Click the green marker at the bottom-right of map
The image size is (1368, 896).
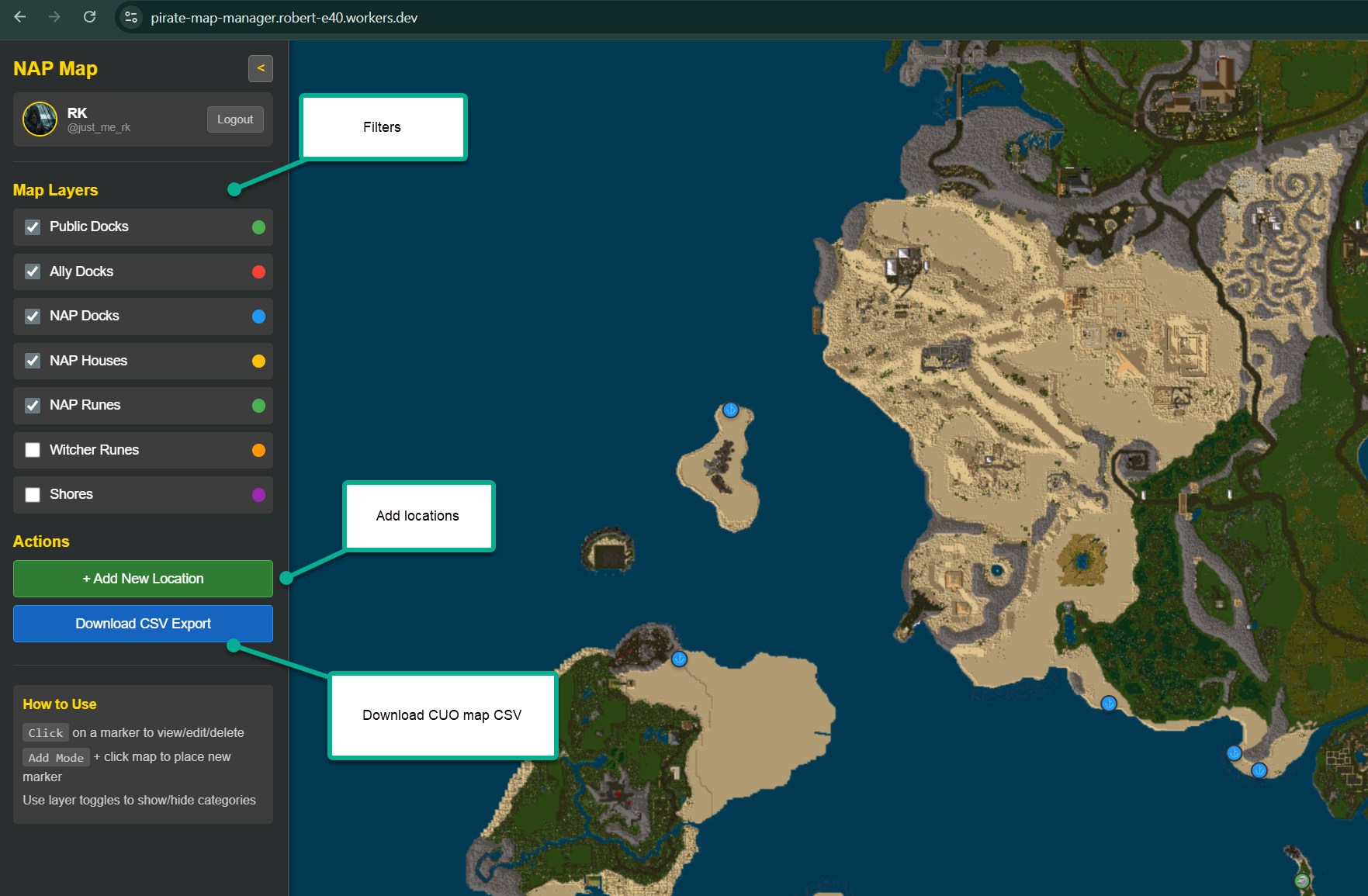[1300, 880]
